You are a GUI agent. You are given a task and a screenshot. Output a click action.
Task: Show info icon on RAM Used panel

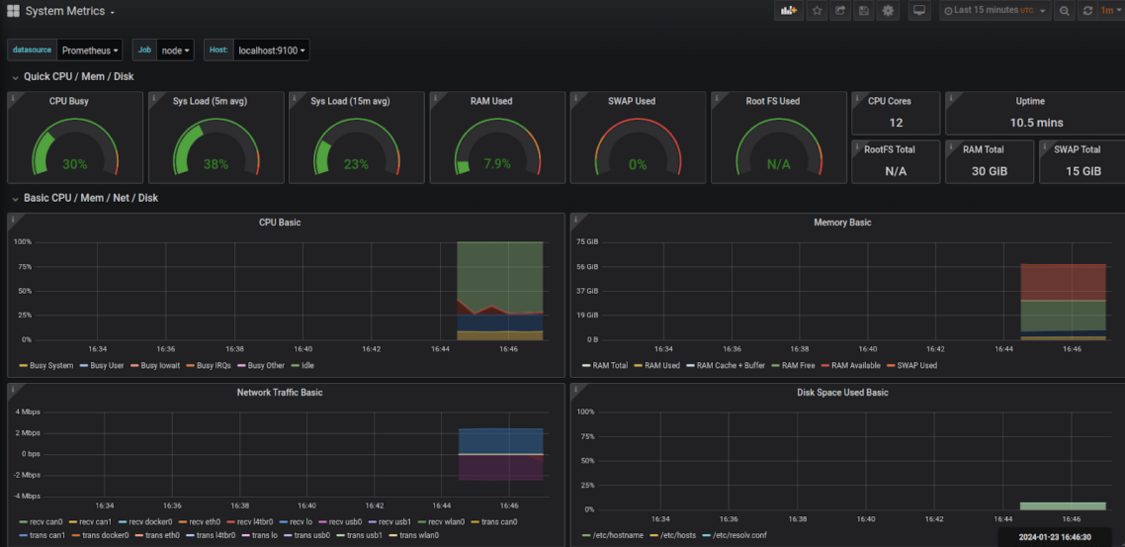[435, 98]
